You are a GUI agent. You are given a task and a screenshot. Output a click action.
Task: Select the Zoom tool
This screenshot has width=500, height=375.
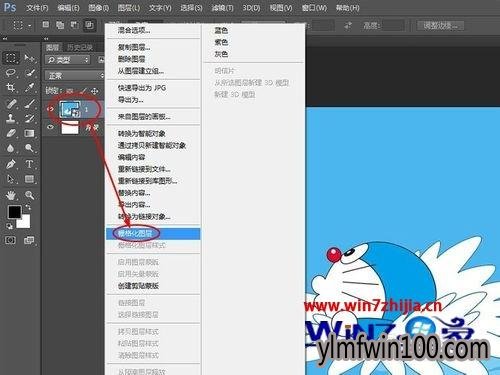click(29, 195)
